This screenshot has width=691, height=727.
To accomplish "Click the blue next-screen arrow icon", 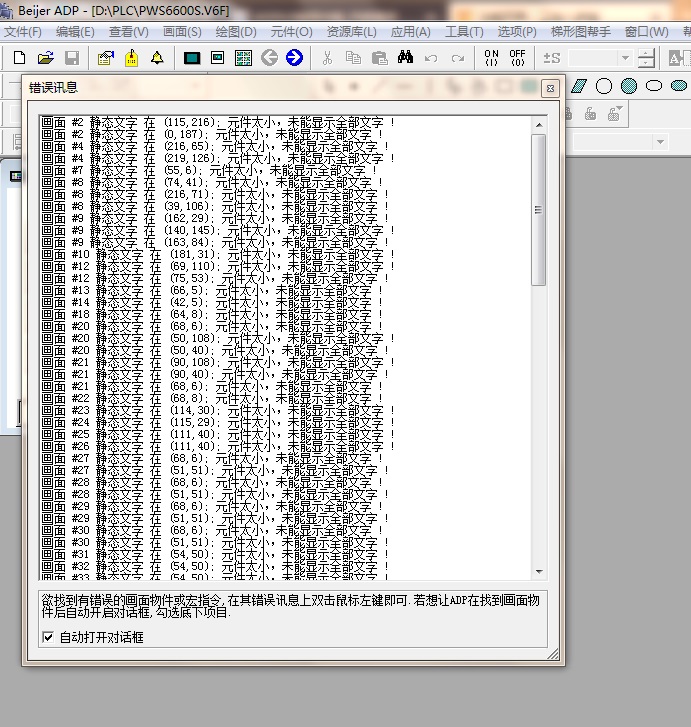I will [294, 58].
